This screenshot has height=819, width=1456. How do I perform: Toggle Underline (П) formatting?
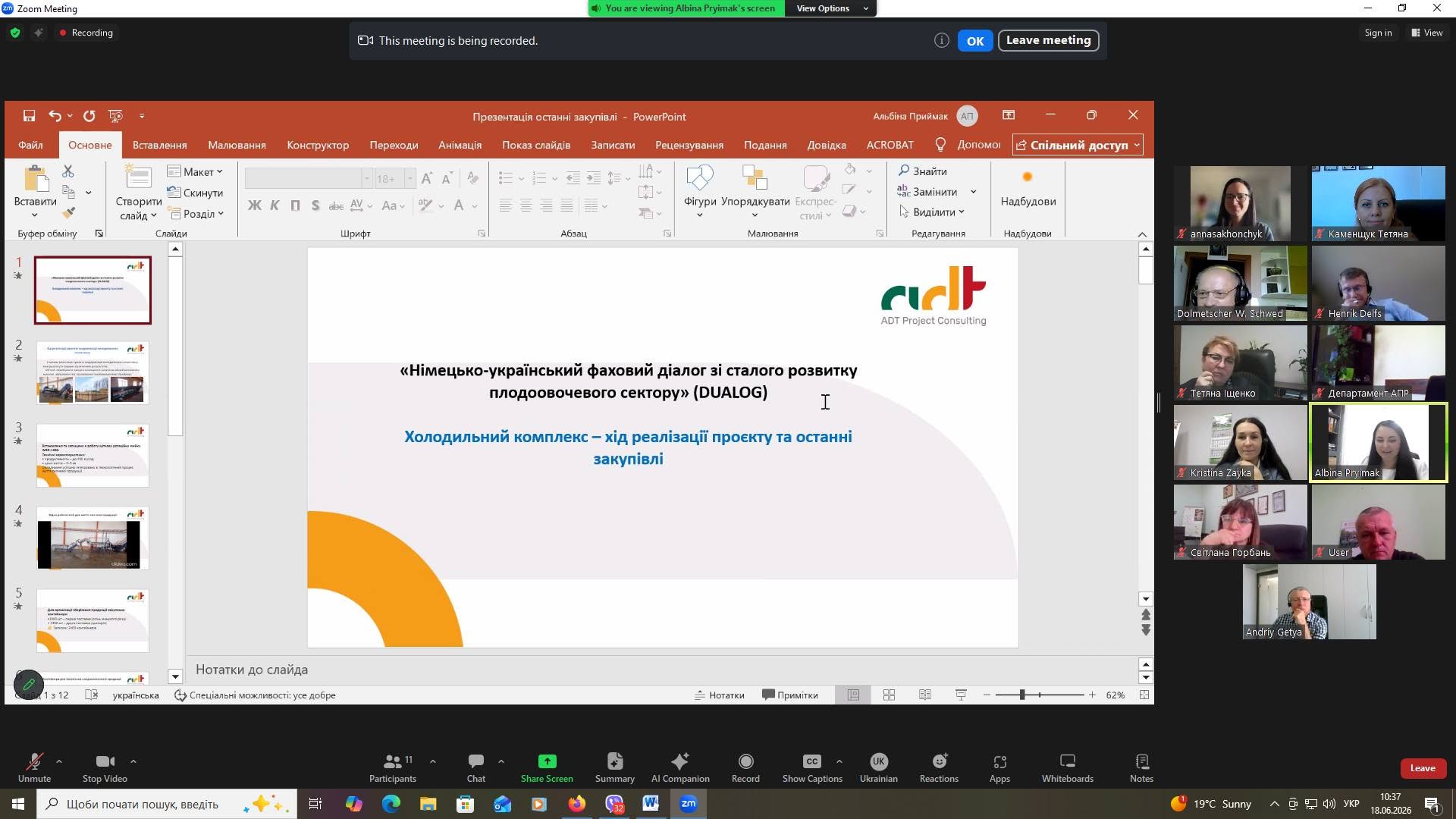point(295,206)
